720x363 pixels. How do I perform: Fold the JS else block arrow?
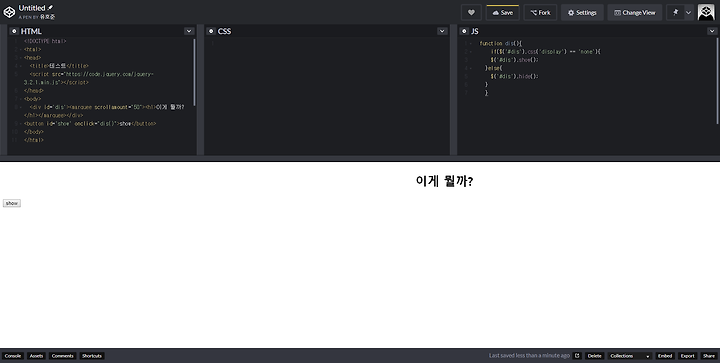[x=471, y=68]
